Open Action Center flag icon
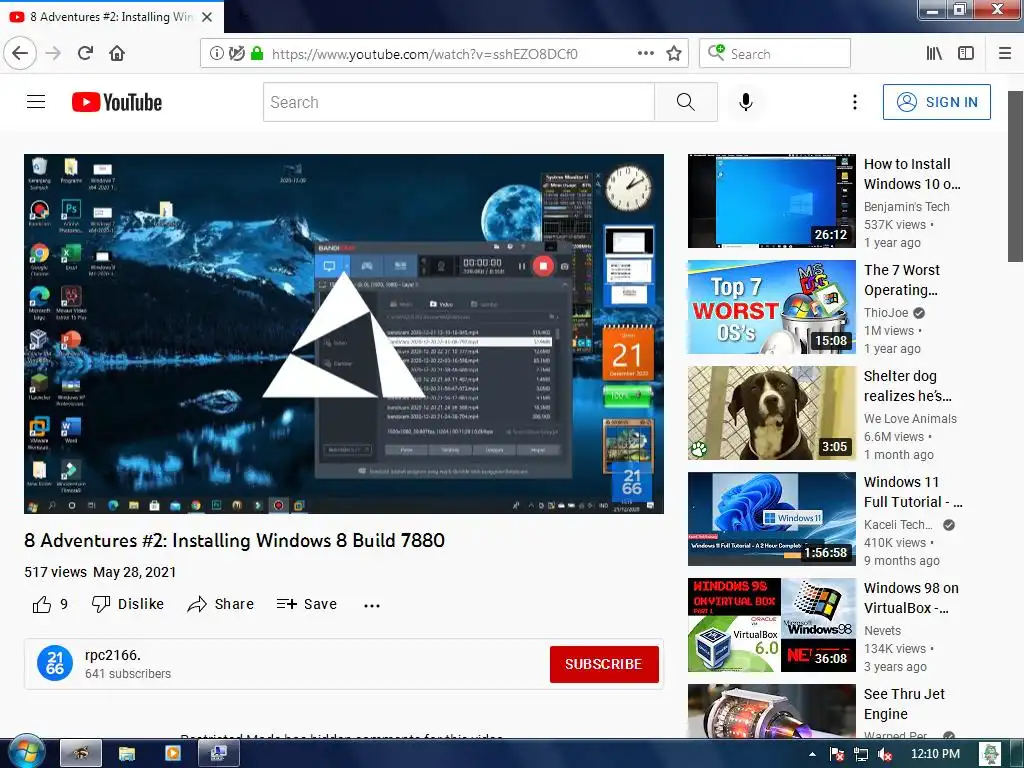 click(x=837, y=754)
